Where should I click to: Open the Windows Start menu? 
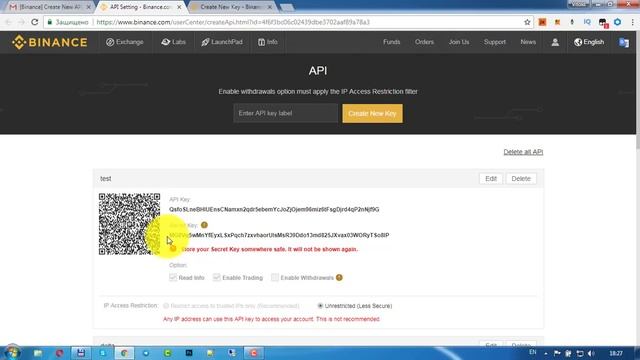pos(12,353)
